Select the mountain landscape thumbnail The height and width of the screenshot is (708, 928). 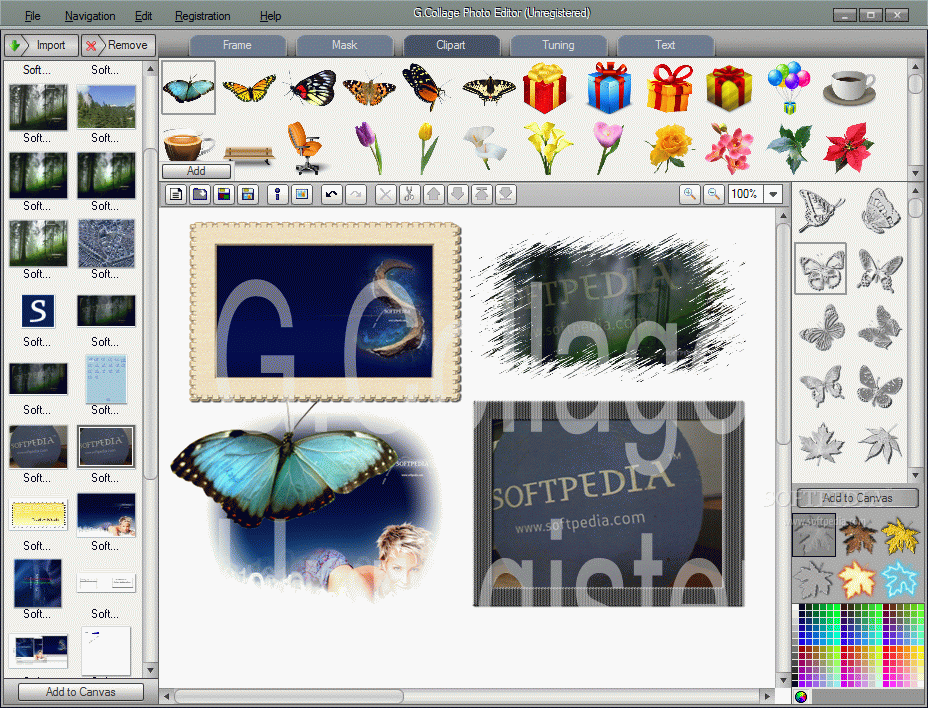[x=107, y=107]
